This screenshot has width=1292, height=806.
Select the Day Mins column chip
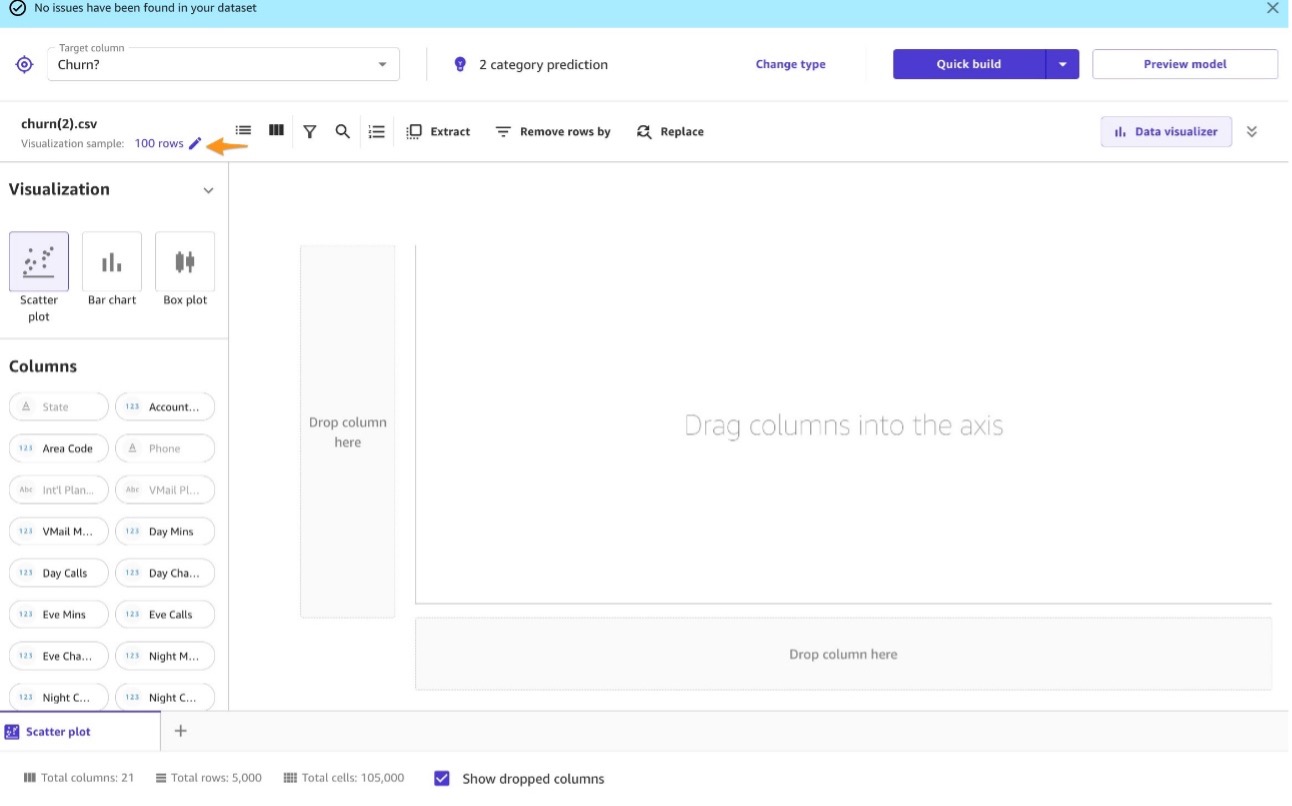[165, 532]
